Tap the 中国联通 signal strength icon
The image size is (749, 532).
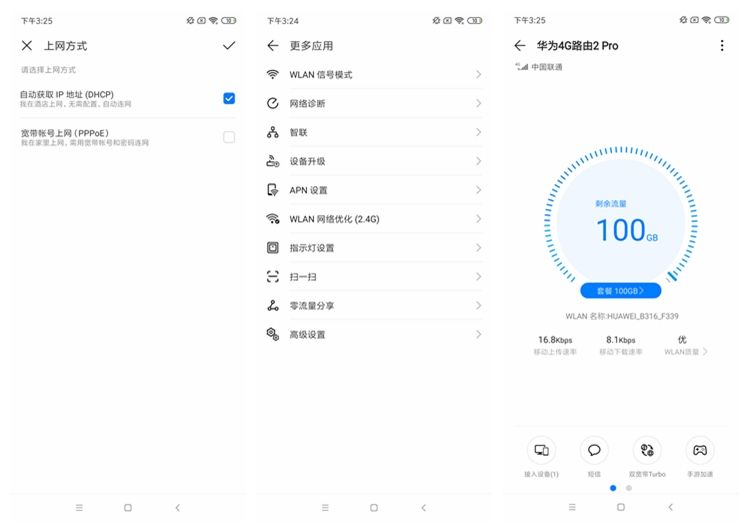(x=521, y=66)
